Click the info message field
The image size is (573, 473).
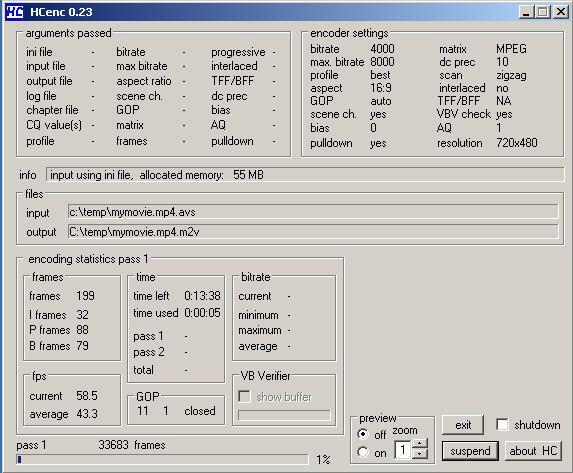click(x=305, y=175)
